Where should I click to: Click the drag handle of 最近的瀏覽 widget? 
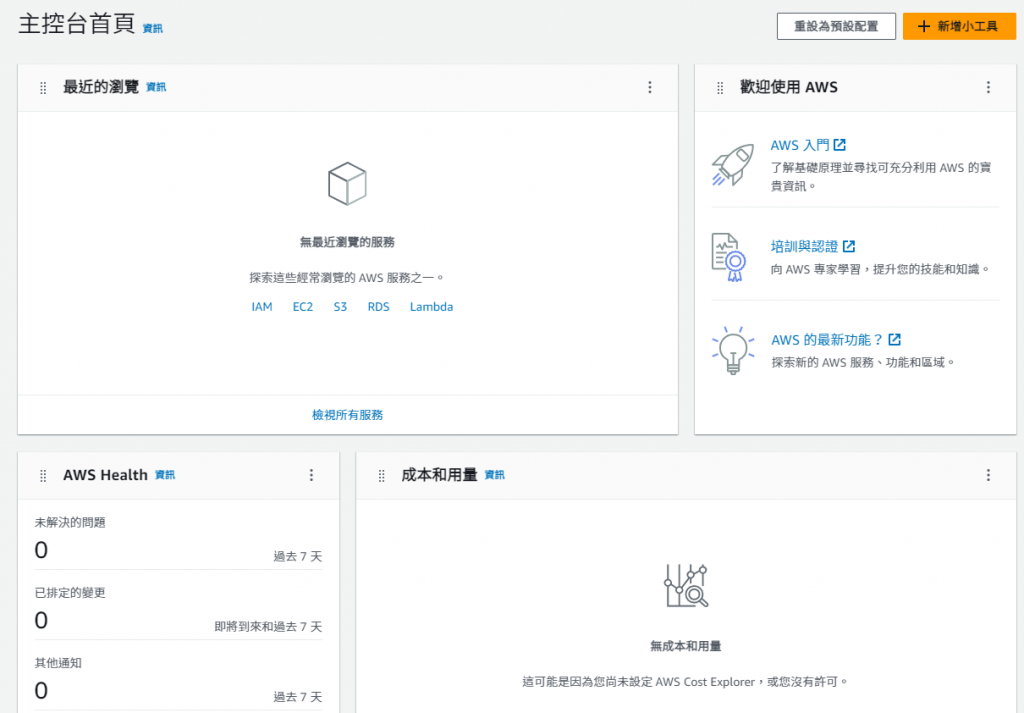click(x=43, y=87)
